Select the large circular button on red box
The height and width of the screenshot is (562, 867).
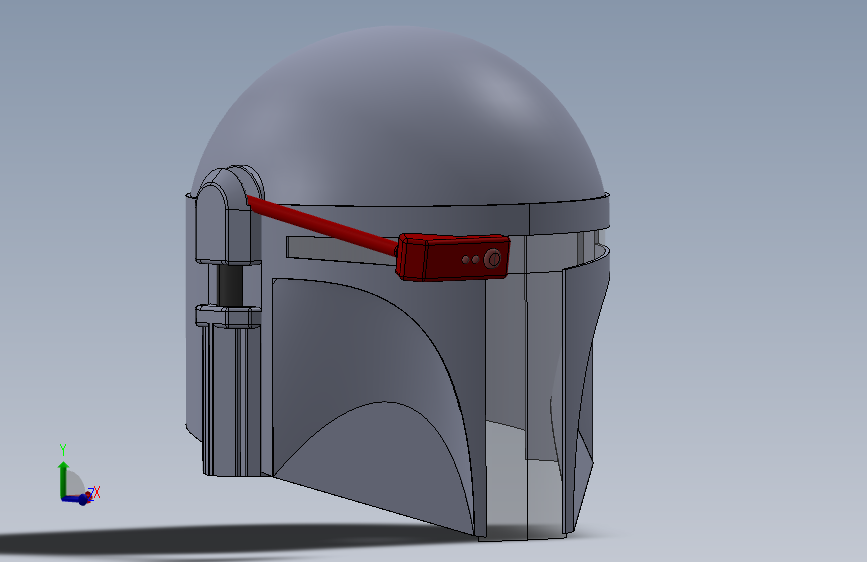point(493,258)
